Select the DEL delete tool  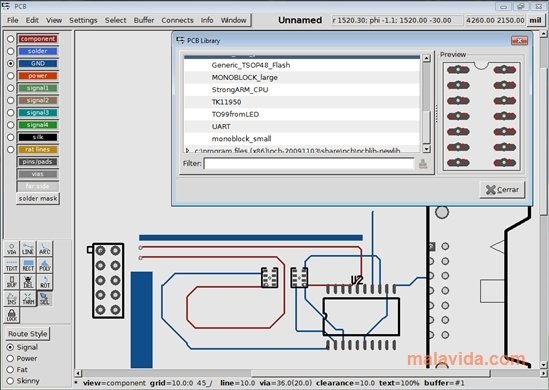pyautogui.click(x=28, y=282)
